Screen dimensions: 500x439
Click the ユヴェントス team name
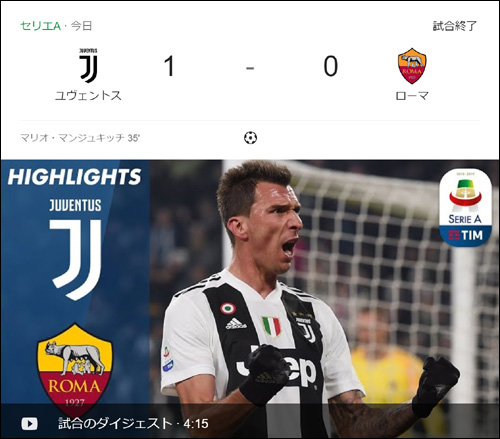[x=88, y=96]
